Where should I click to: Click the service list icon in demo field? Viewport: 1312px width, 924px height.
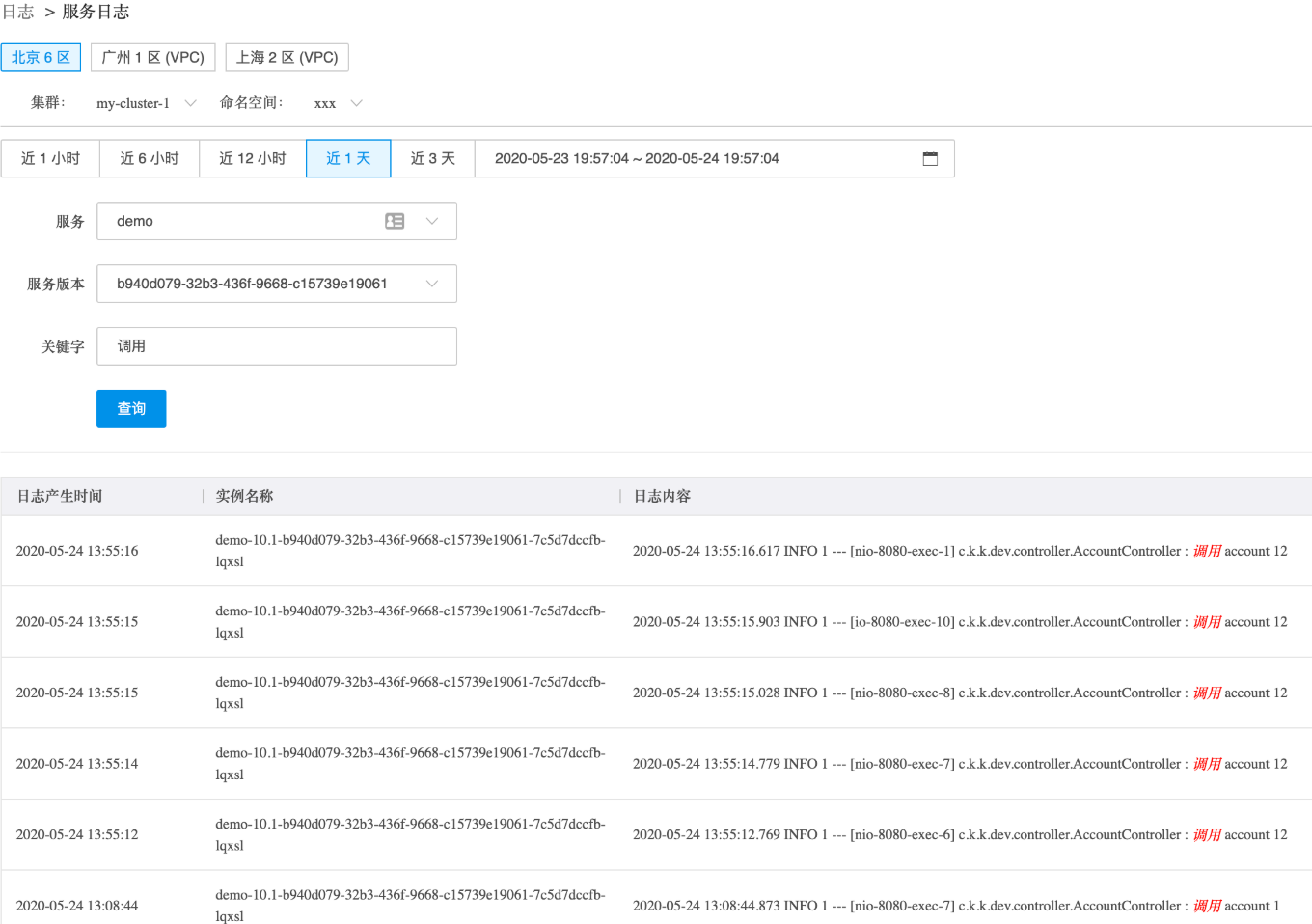[395, 221]
